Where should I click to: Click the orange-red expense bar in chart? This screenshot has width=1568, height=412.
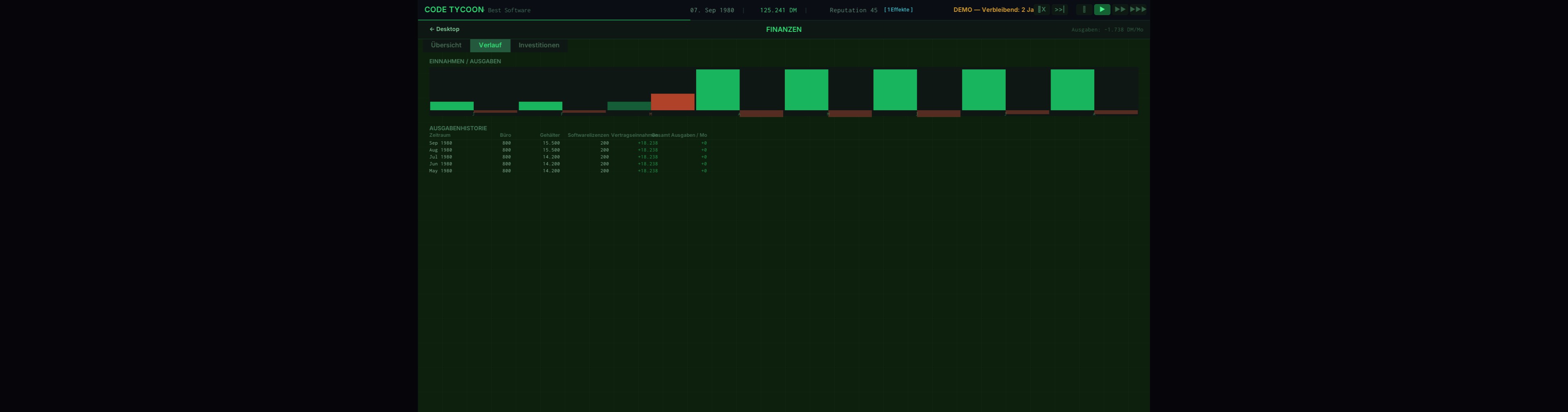coord(672,102)
